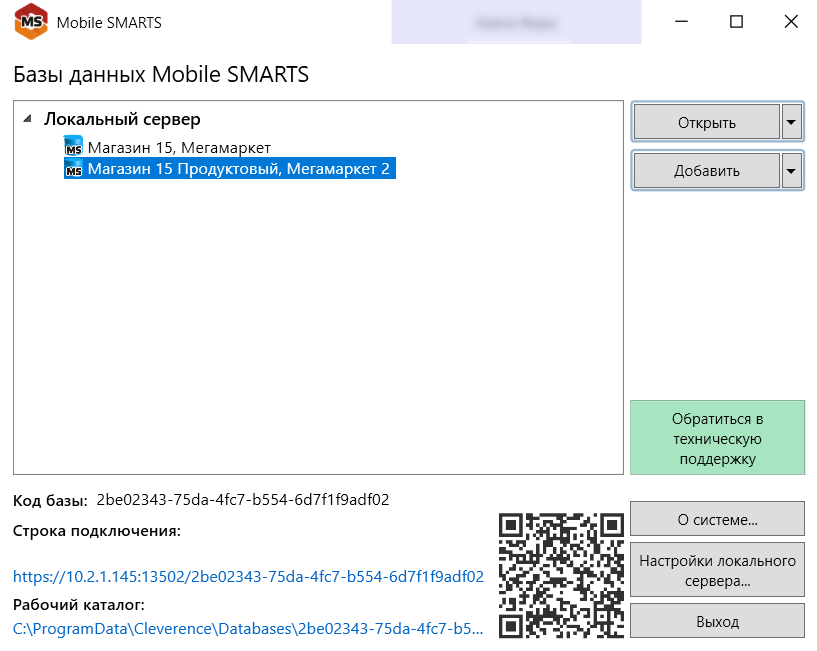
Task: Open the dropdown arrow next to Открыть
Action: (x=791, y=123)
